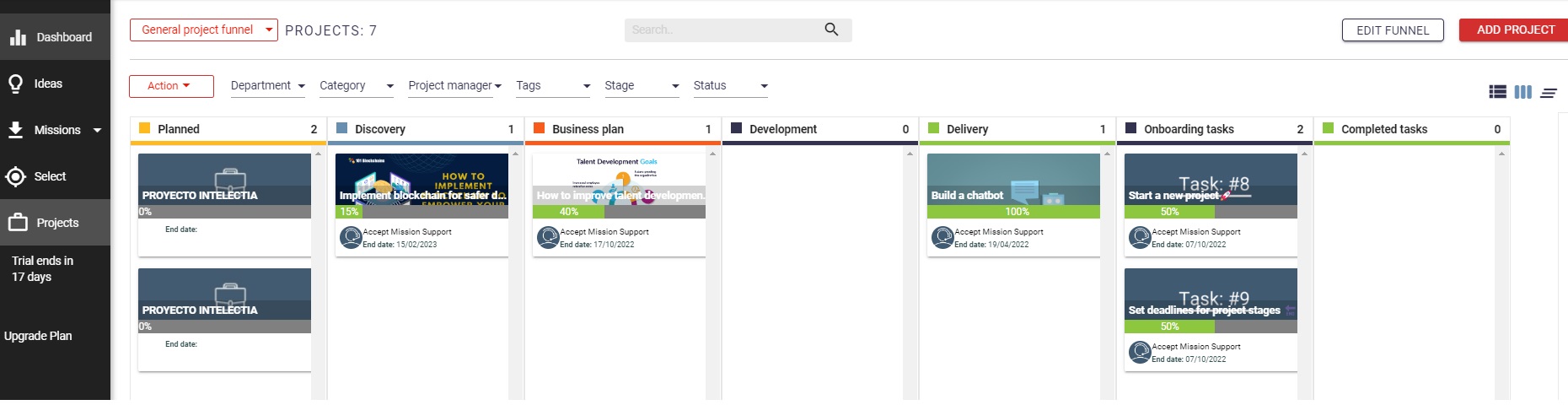
Task: Click the Projects briefcase icon
Action: pos(18,223)
